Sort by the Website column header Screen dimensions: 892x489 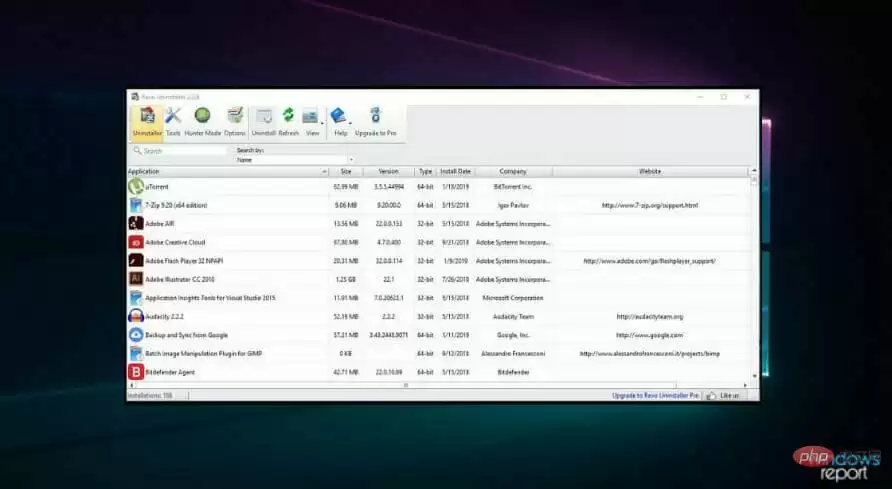point(650,171)
